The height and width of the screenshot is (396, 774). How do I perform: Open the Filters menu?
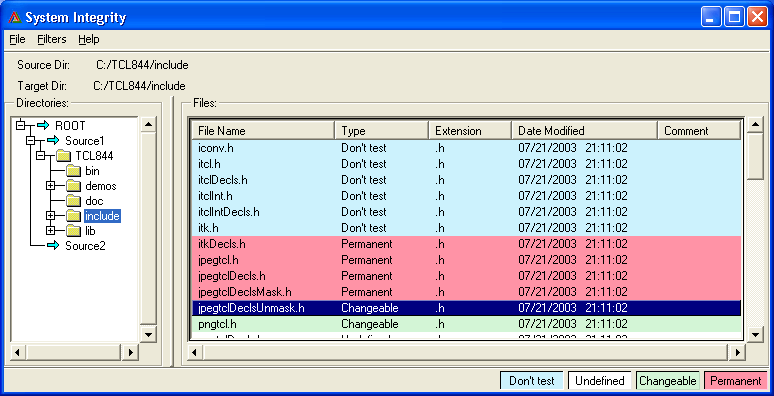51,39
